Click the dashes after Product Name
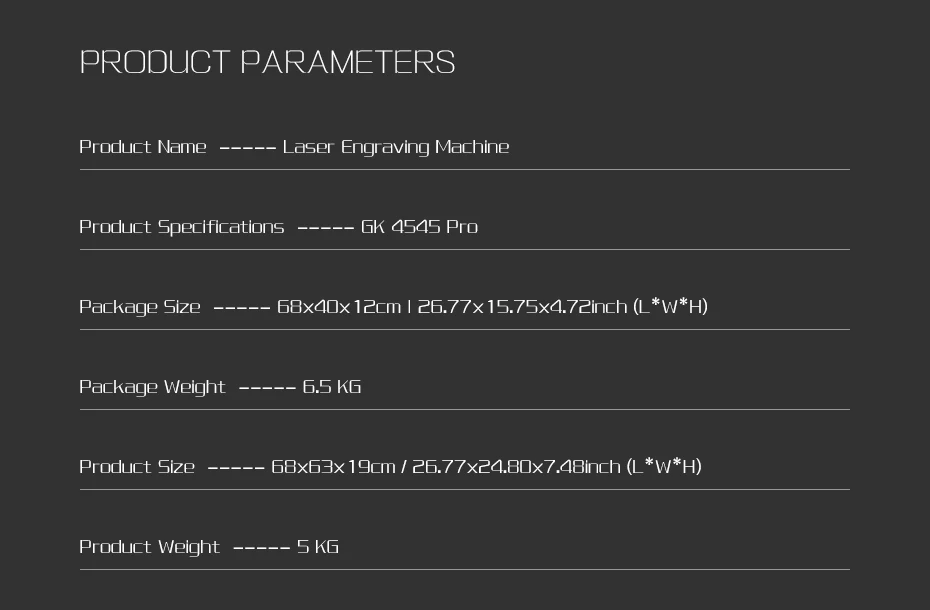Image resolution: width=930 pixels, height=610 pixels. [x=247, y=147]
